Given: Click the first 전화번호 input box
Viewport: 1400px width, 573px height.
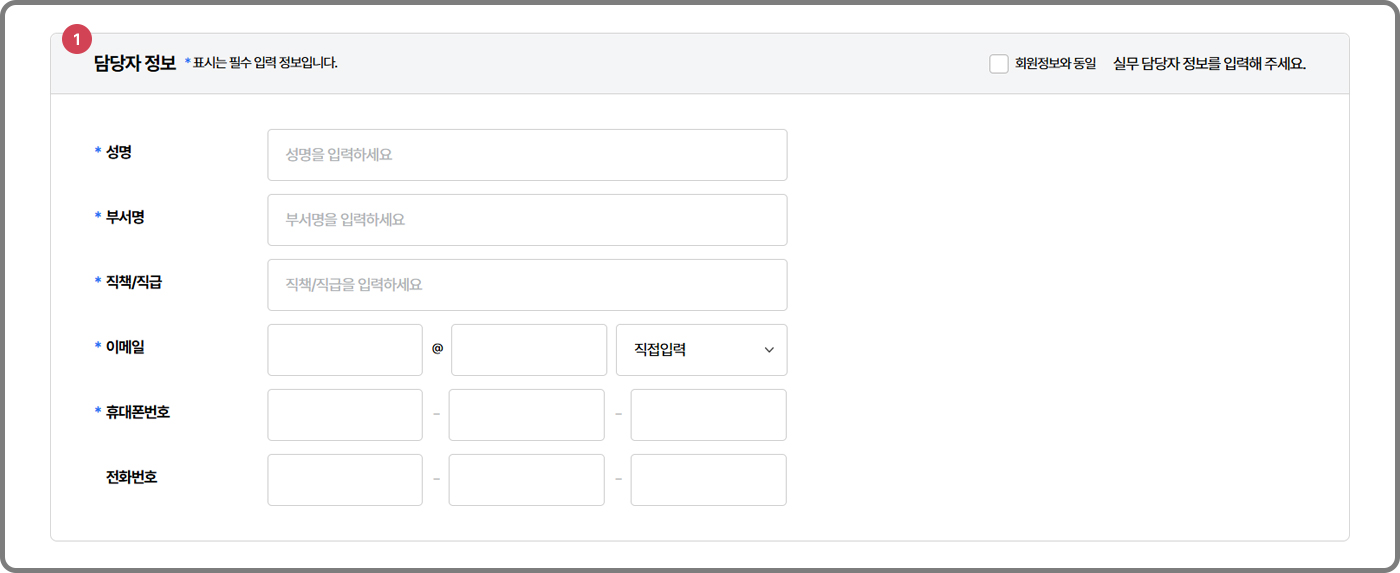Looking at the screenshot, I should (345, 480).
